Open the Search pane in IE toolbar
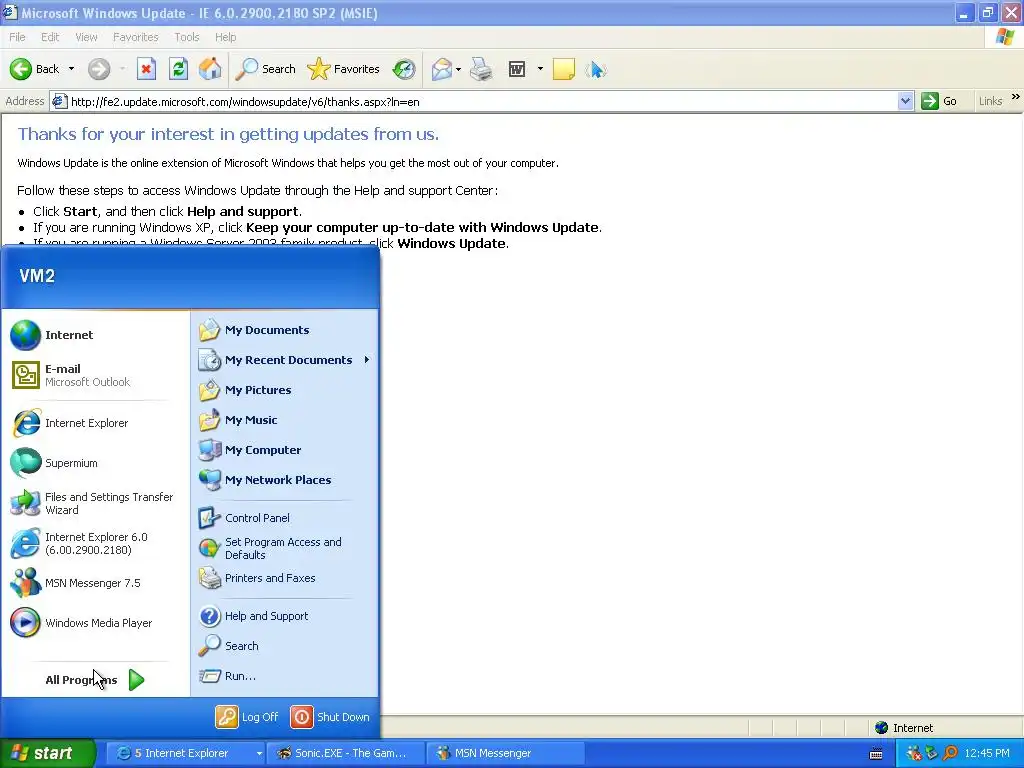The image size is (1024, 768). point(265,69)
